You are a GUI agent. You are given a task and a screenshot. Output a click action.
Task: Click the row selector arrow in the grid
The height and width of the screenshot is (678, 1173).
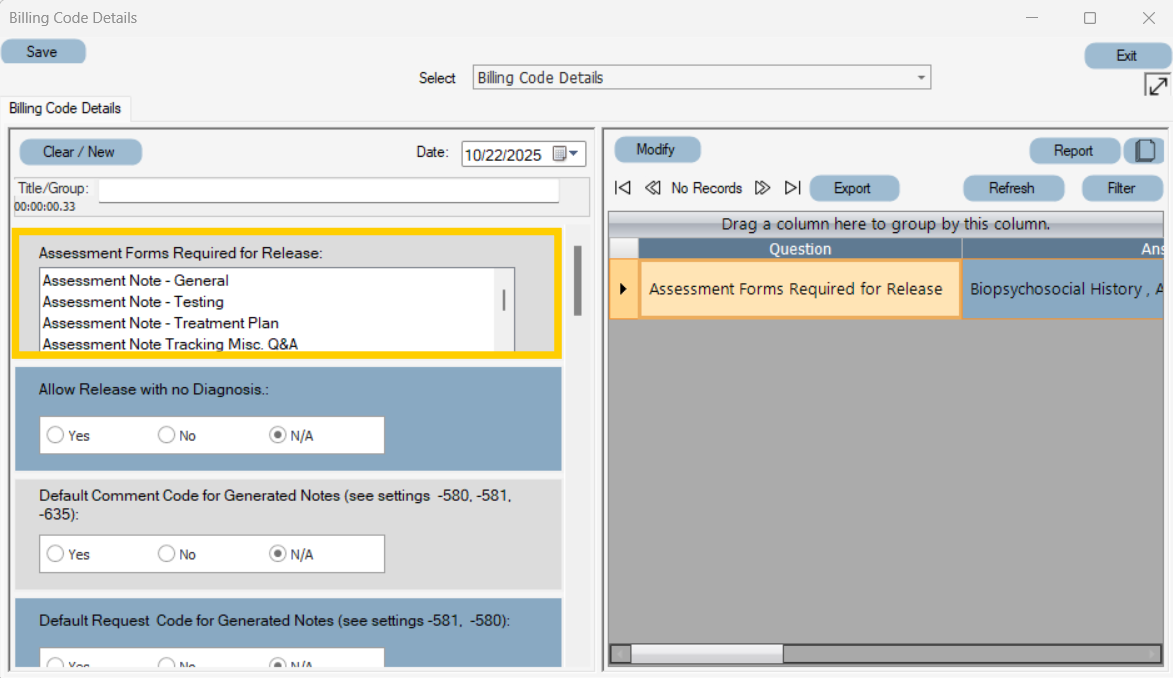(x=622, y=289)
